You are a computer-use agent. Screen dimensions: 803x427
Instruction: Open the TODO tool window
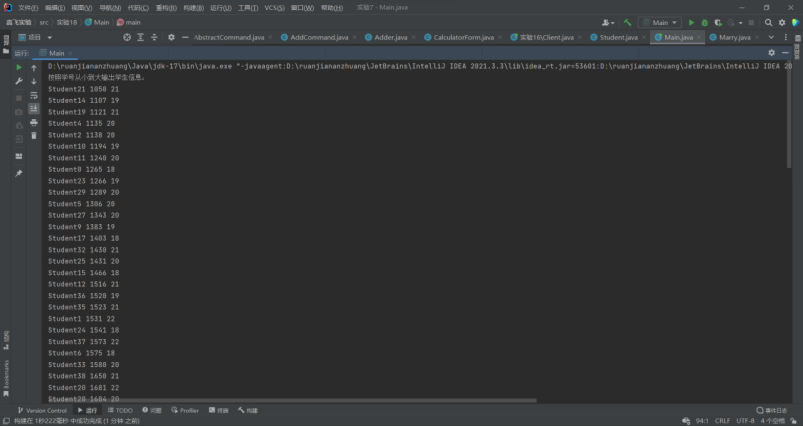[x=120, y=411]
